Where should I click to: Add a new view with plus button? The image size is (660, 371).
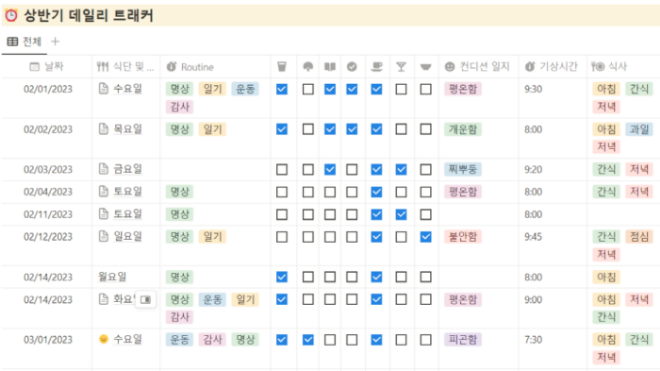tap(55, 42)
